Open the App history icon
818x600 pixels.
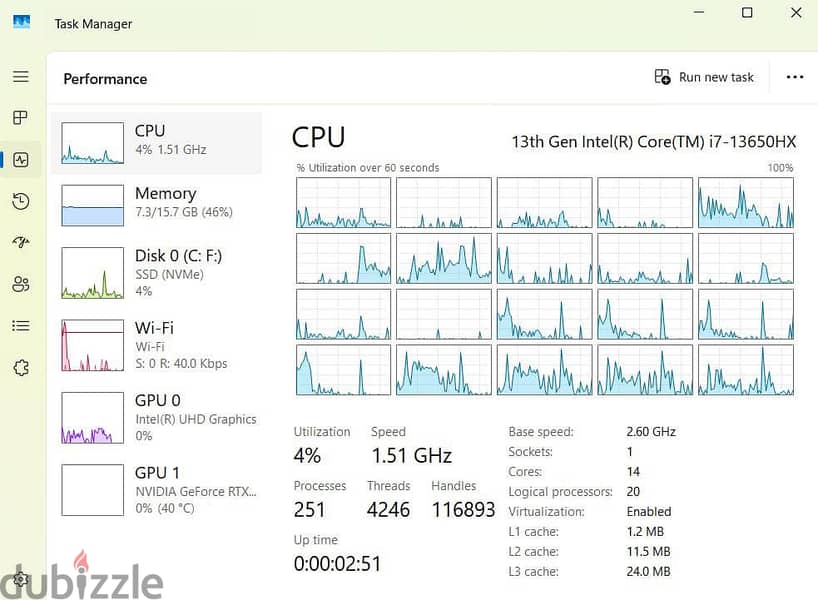(21, 201)
